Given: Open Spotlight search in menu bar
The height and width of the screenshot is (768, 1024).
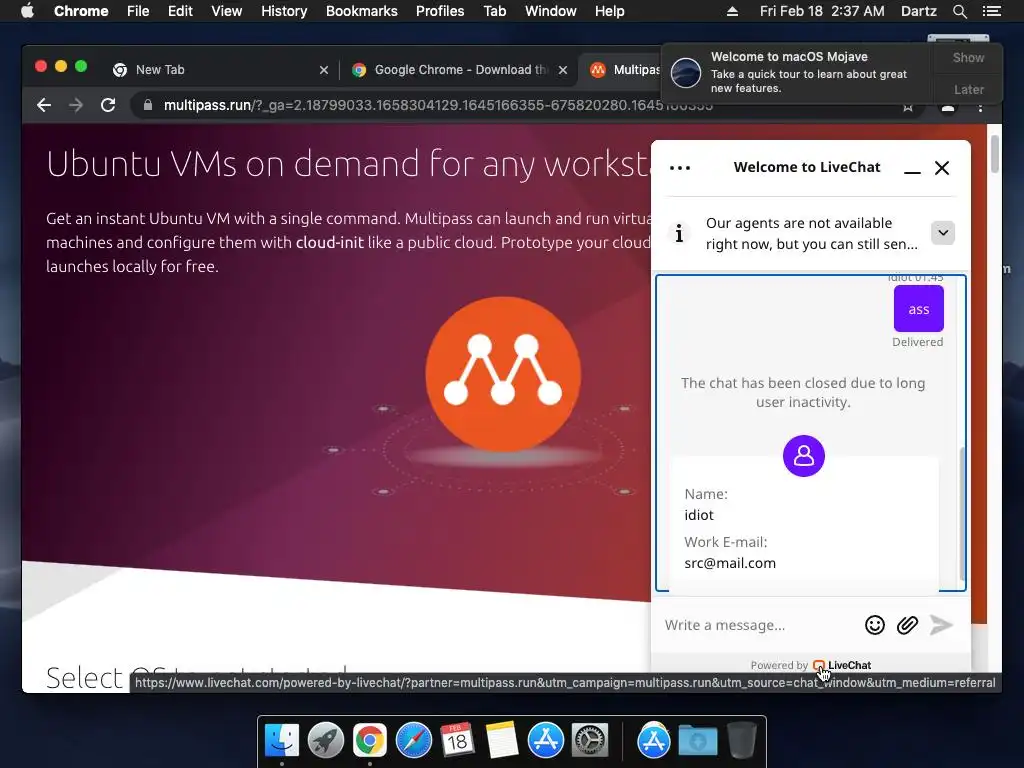Looking at the screenshot, I should click(959, 11).
